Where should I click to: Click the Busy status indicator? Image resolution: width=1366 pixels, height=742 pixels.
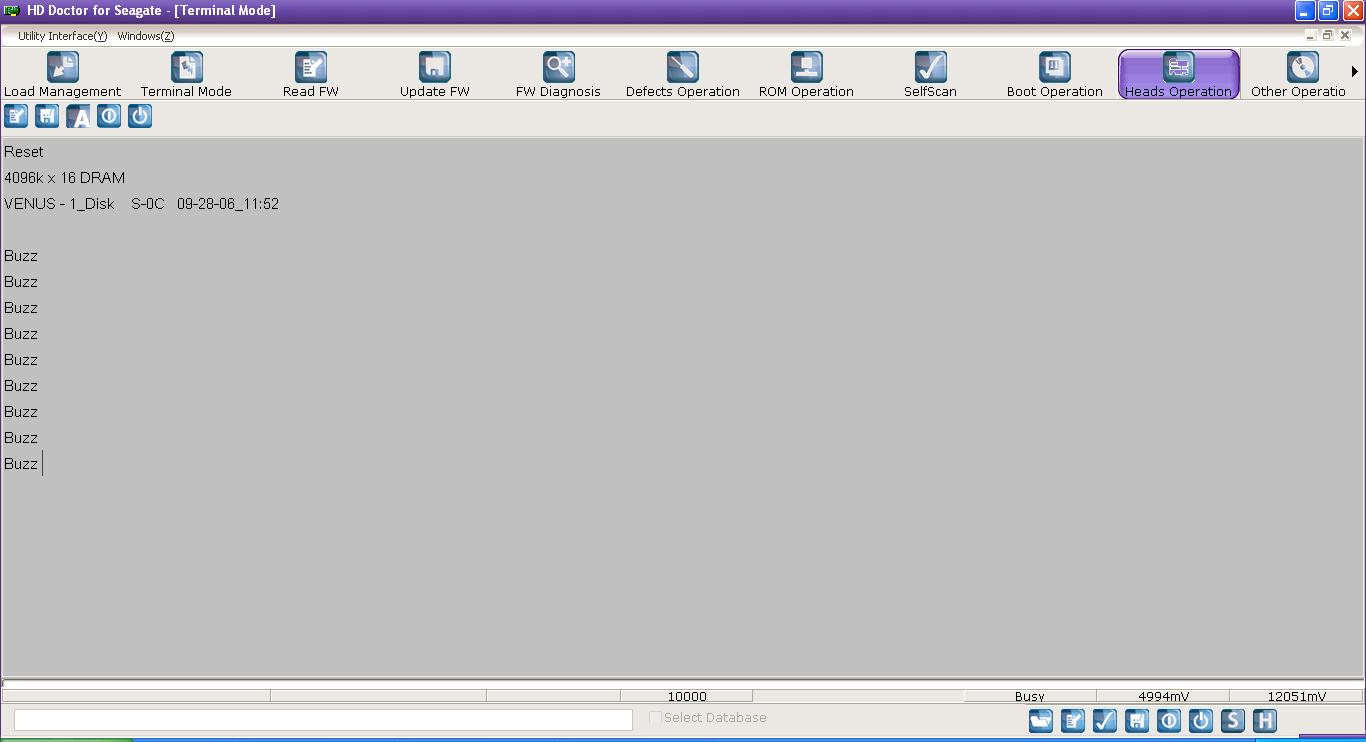(x=1030, y=696)
